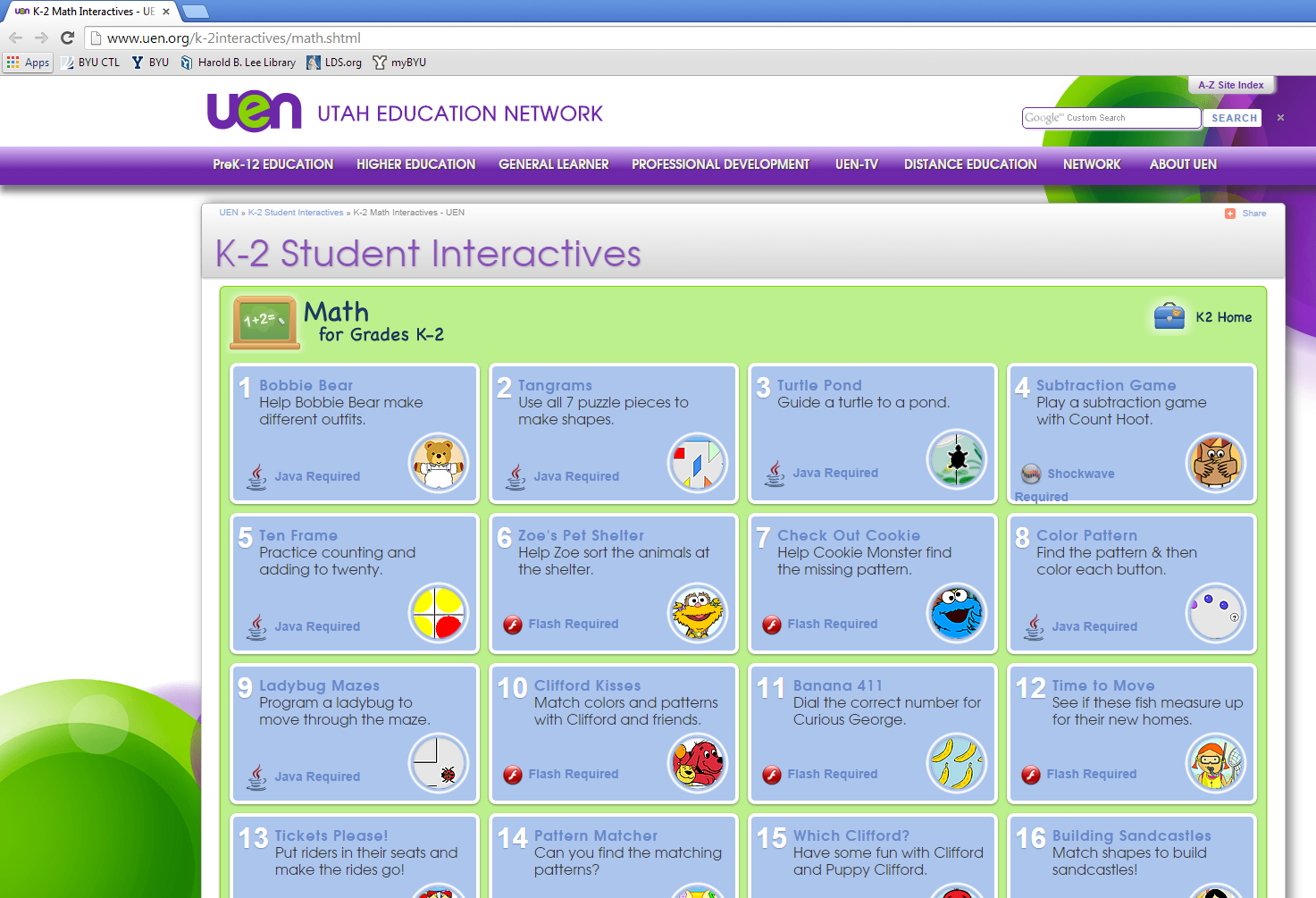
Task: Click Flash Required under Zoe's Pet Shelter
Action: tap(574, 624)
